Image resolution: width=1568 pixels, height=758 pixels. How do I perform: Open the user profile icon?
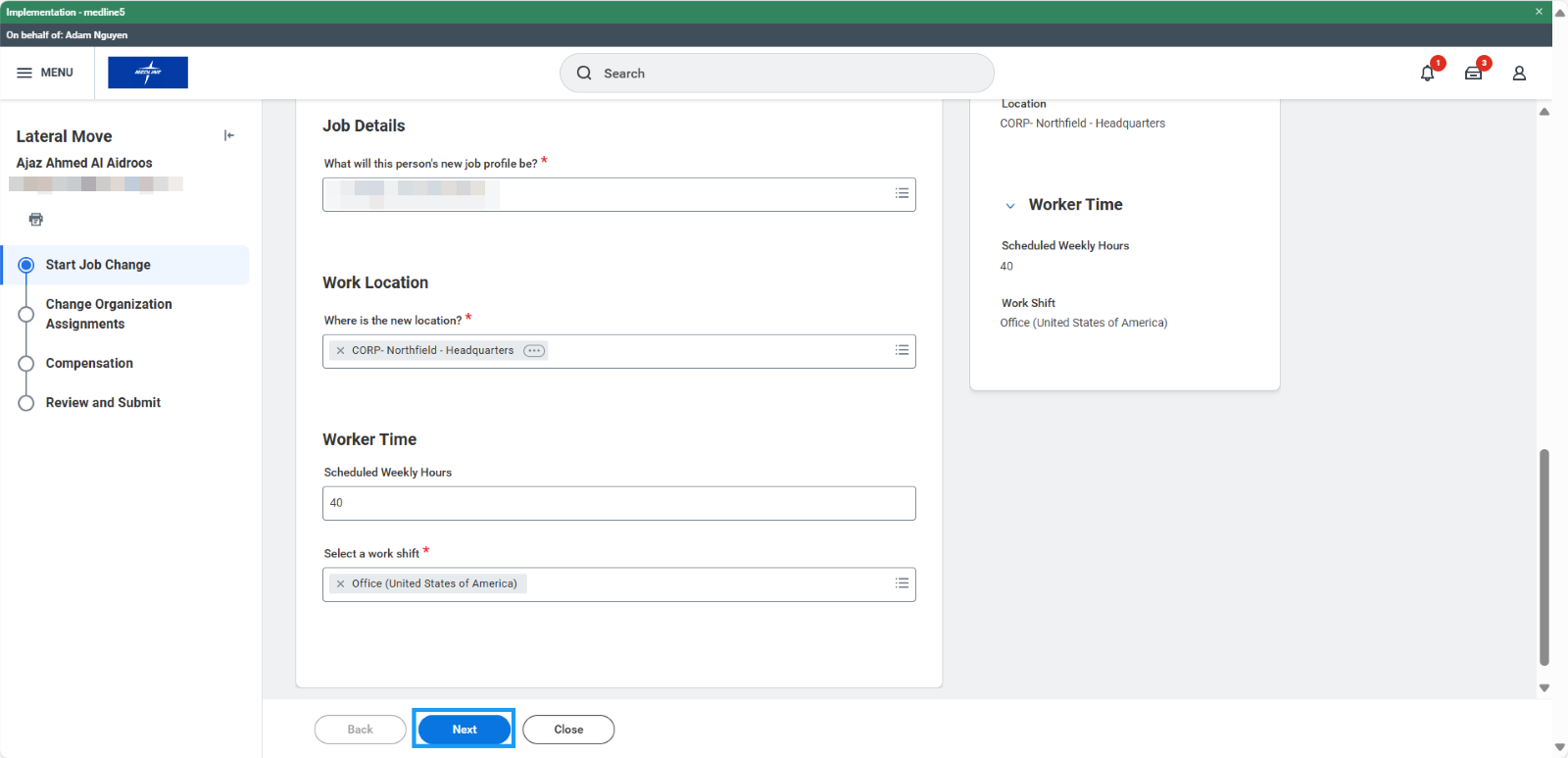pyautogui.click(x=1519, y=74)
